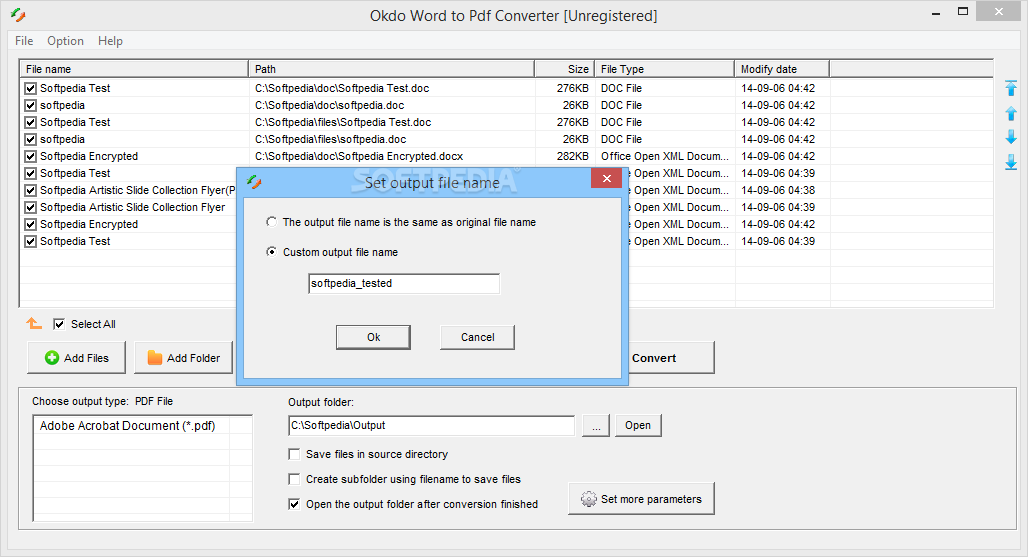Sort by Size column header

pos(564,69)
